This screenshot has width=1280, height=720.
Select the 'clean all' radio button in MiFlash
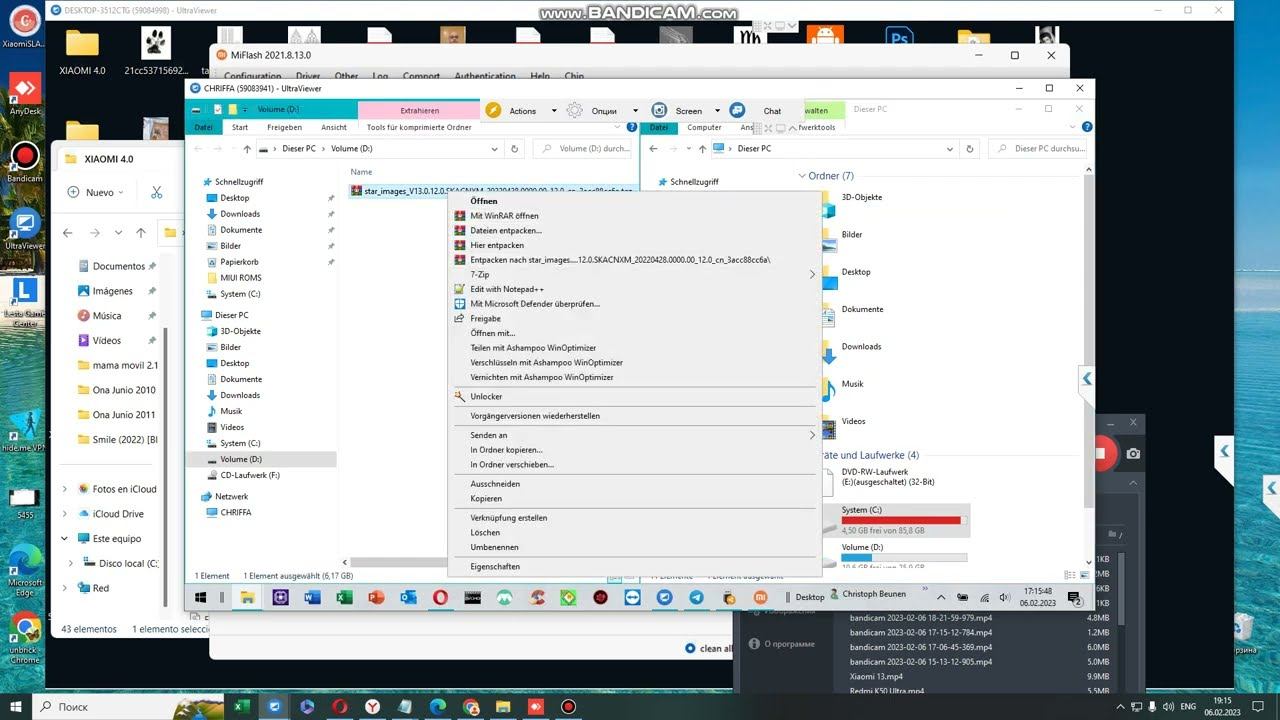click(690, 648)
